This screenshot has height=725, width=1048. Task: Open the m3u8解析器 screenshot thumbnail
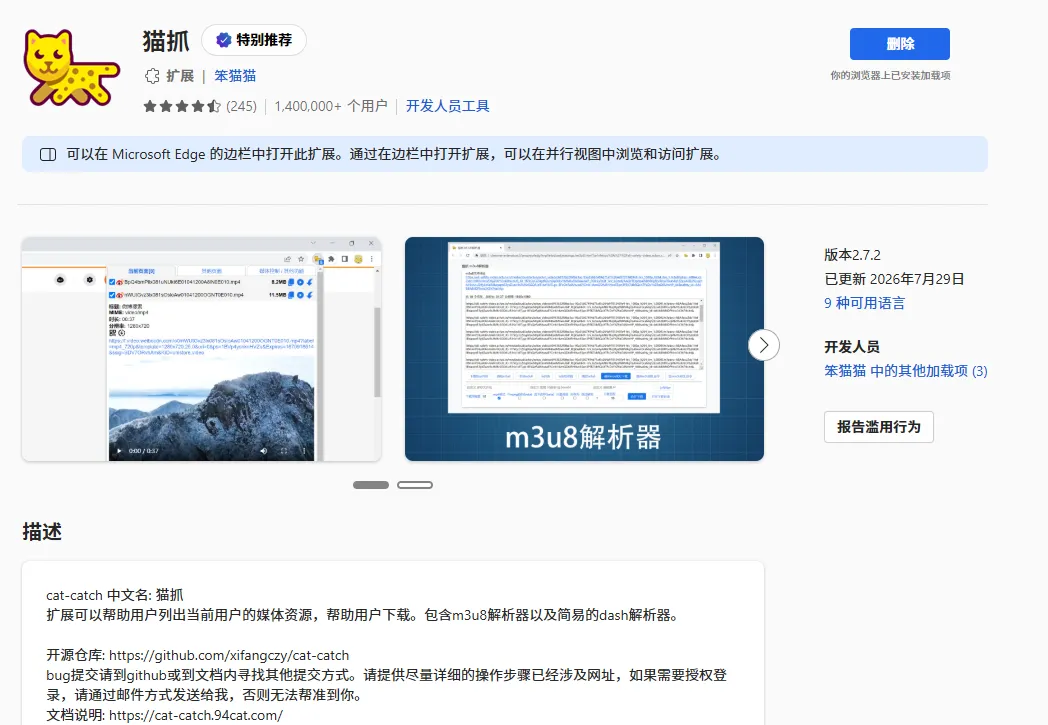pos(584,349)
